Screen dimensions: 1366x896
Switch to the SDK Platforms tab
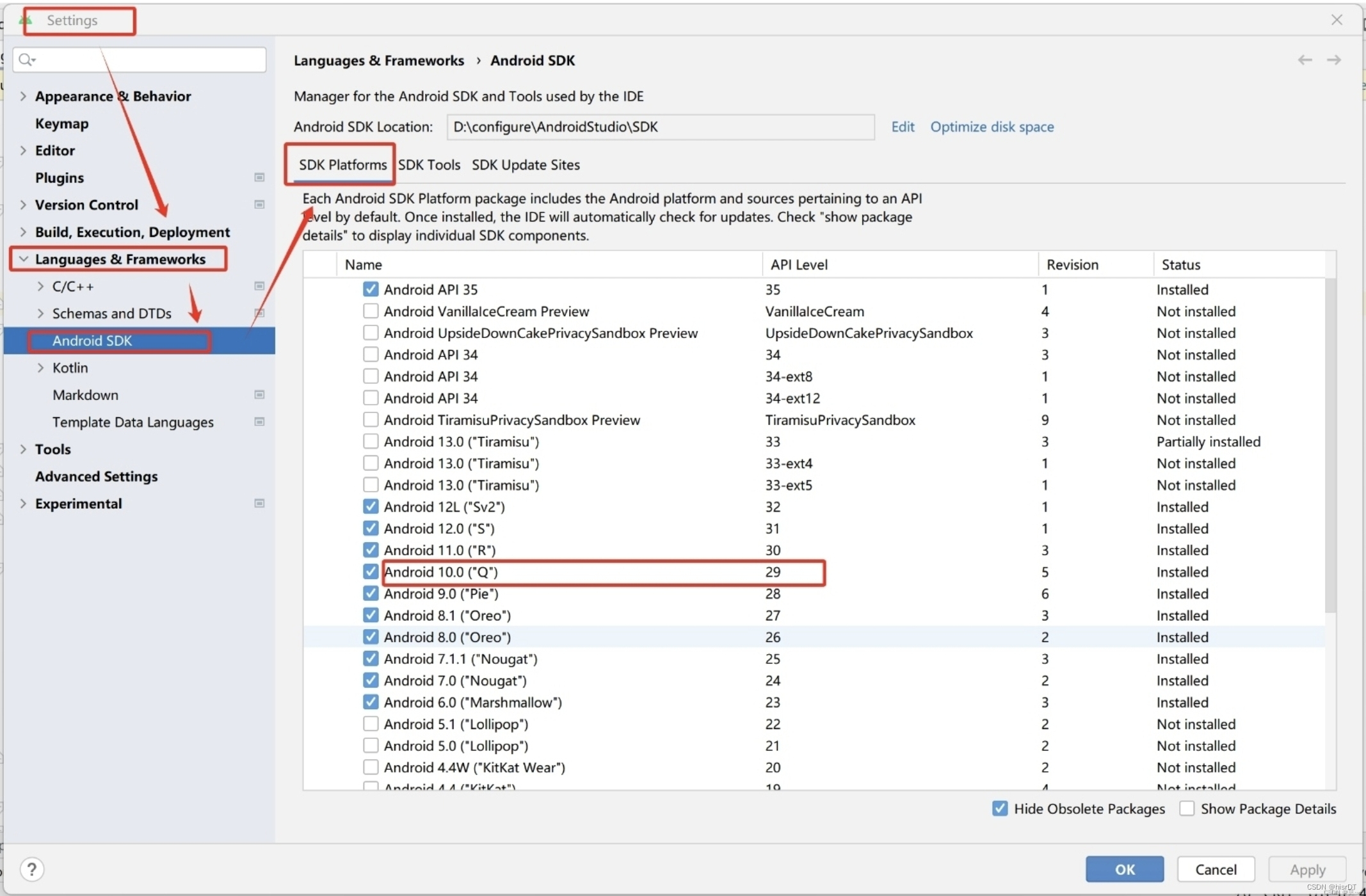point(342,164)
